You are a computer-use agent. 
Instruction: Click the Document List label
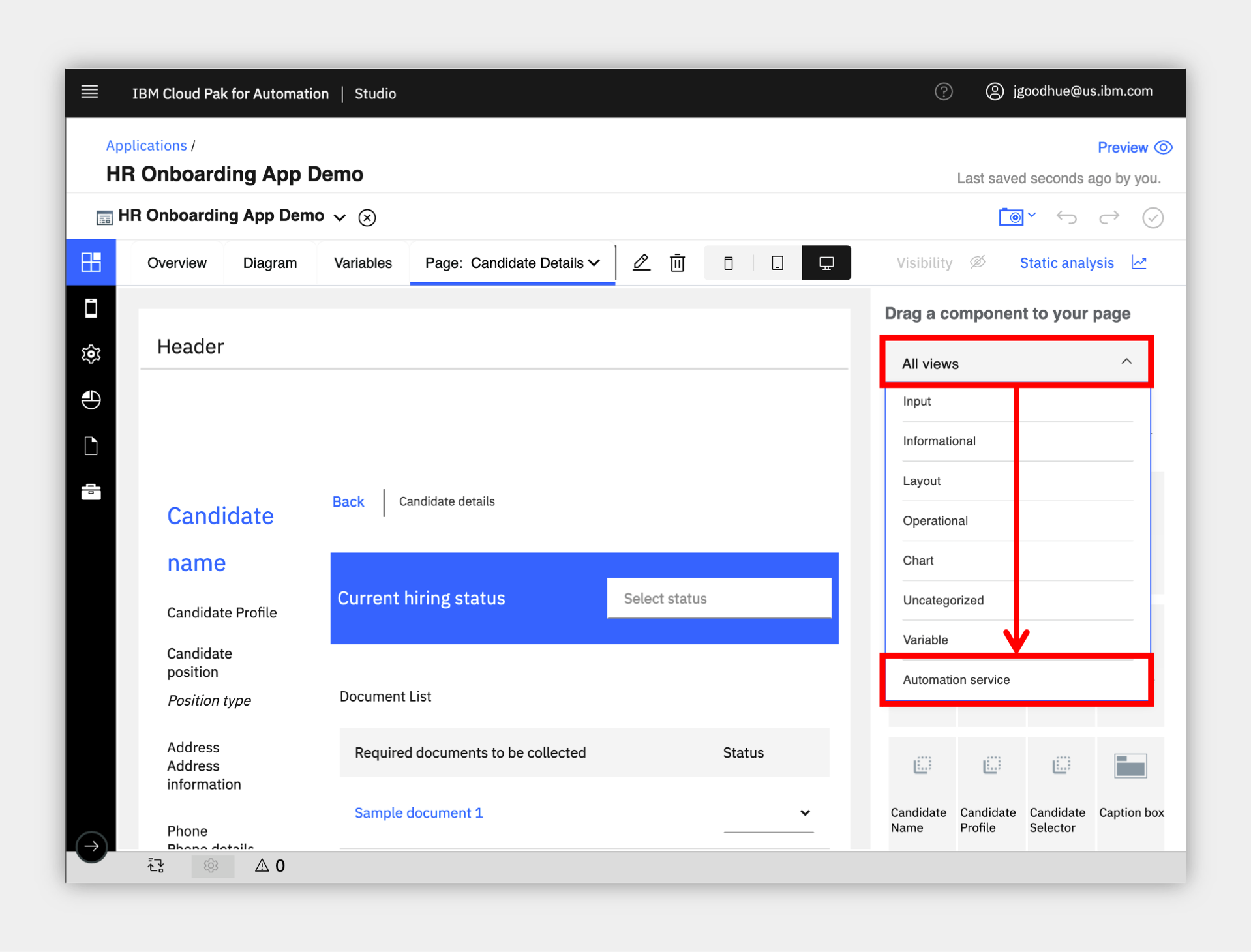[385, 696]
